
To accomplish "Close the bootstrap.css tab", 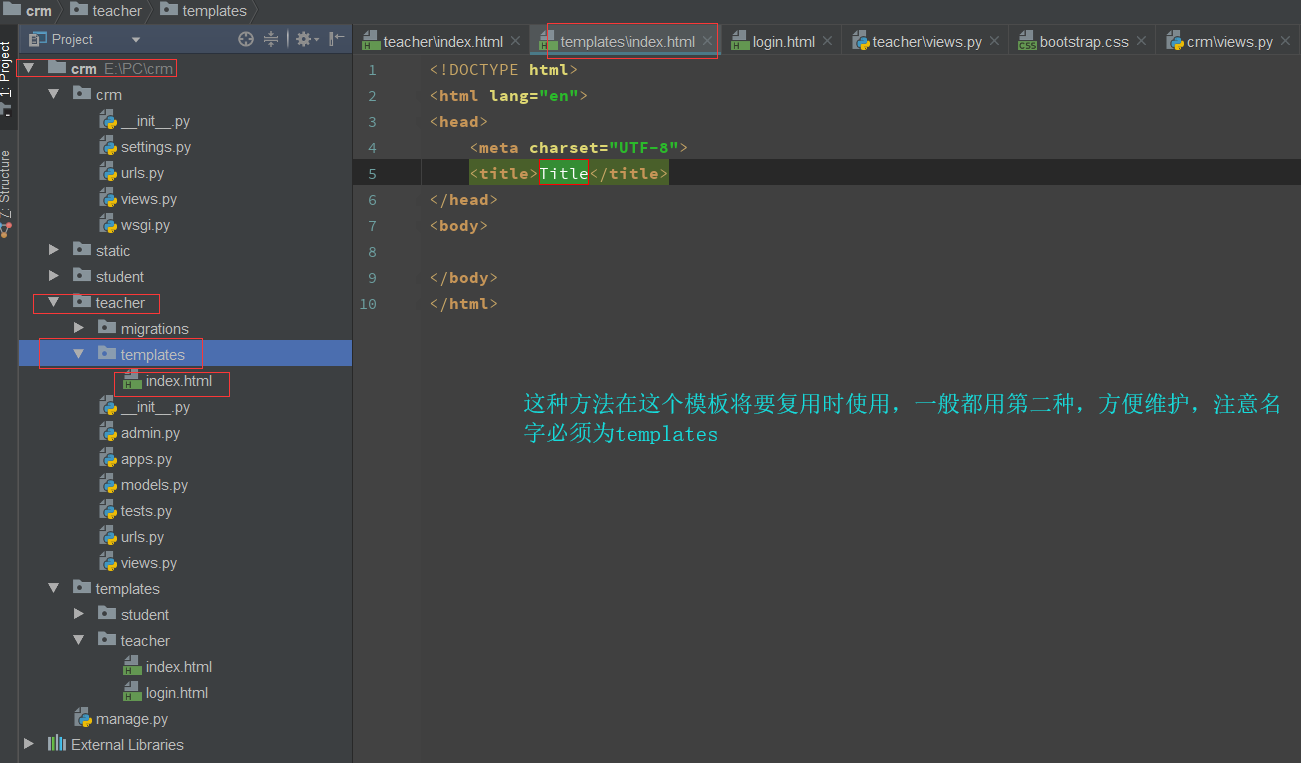I will coord(1141,41).
